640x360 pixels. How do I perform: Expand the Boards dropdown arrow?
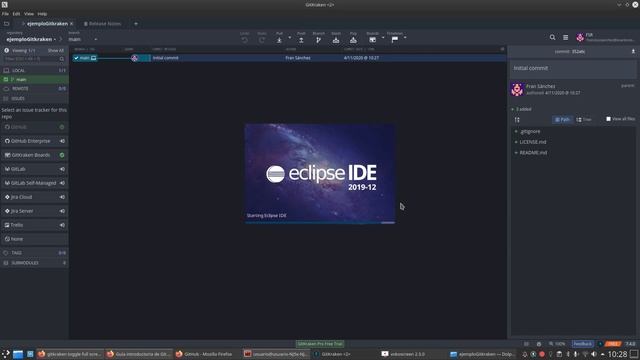[383, 38]
